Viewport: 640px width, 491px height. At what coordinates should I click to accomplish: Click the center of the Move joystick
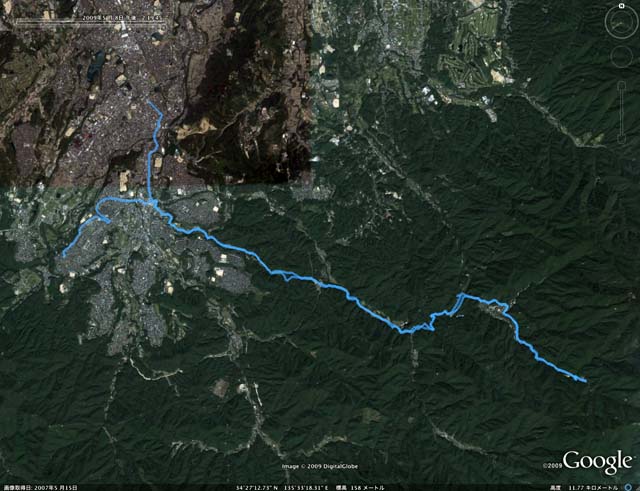click(x=622, y=56)
